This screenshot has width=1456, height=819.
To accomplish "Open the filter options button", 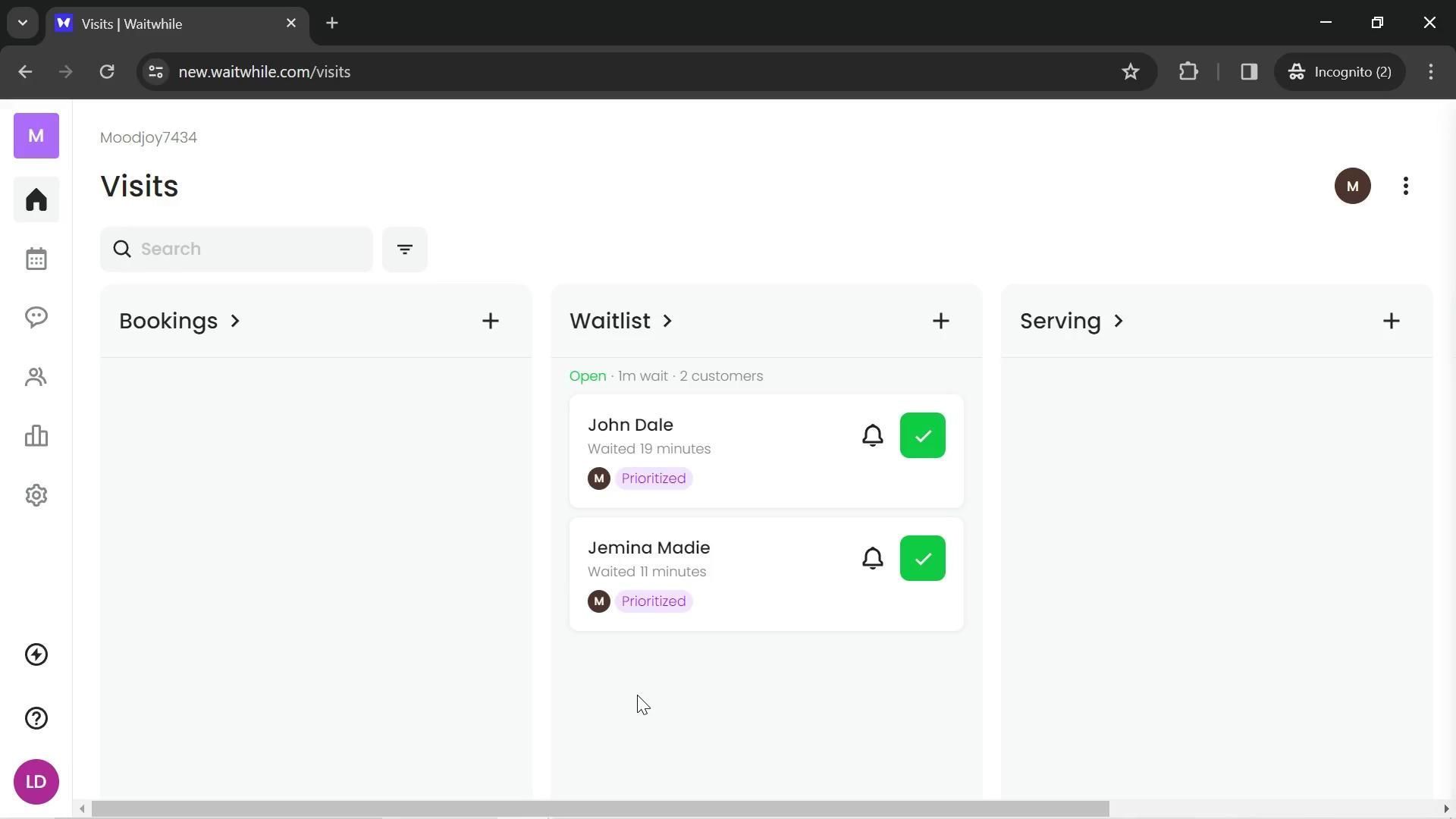I will [404, 249].
